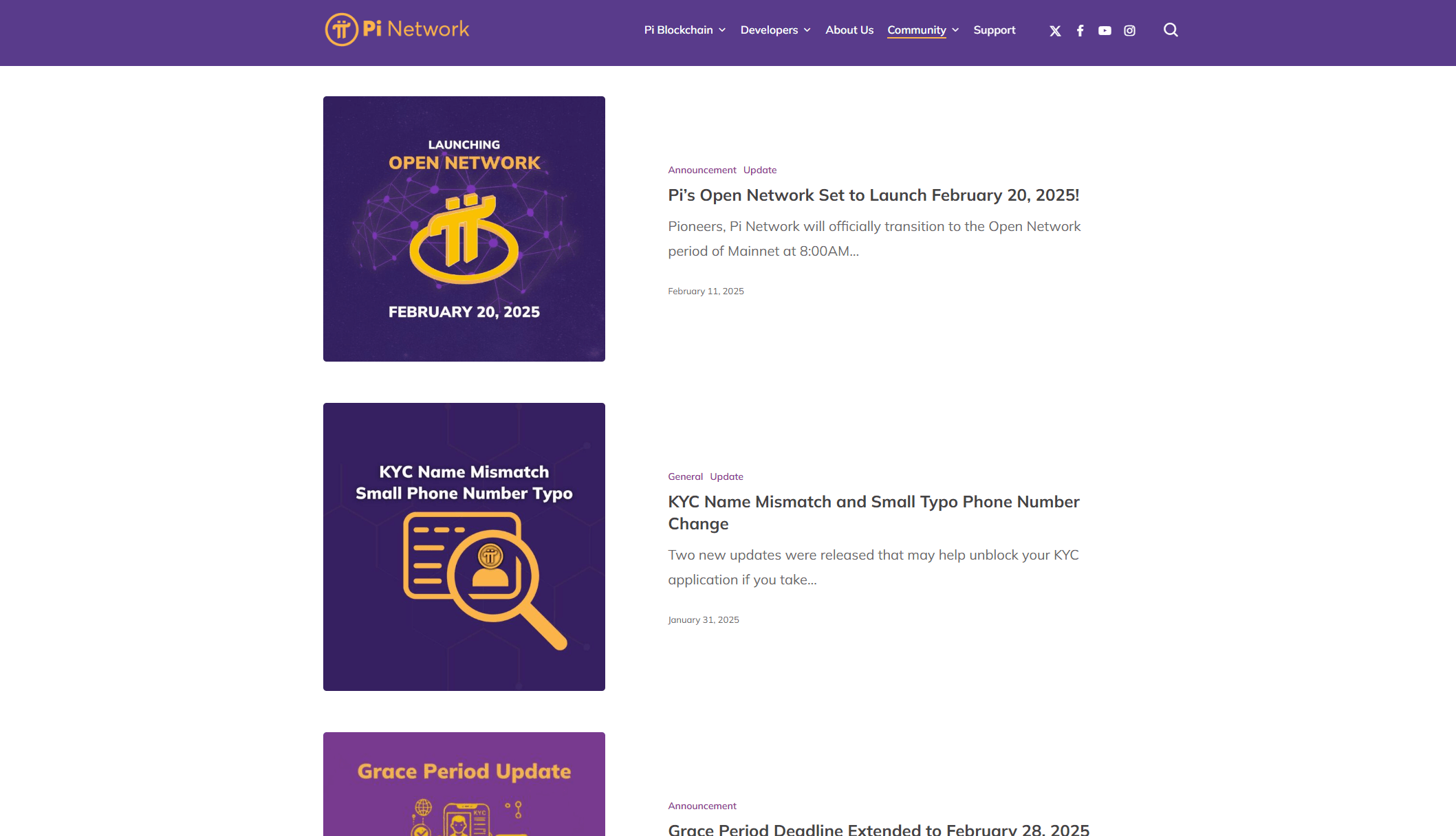
Task: Open the KYC Name Mismatch article thumbnail
Action: (x=464, y=546)
